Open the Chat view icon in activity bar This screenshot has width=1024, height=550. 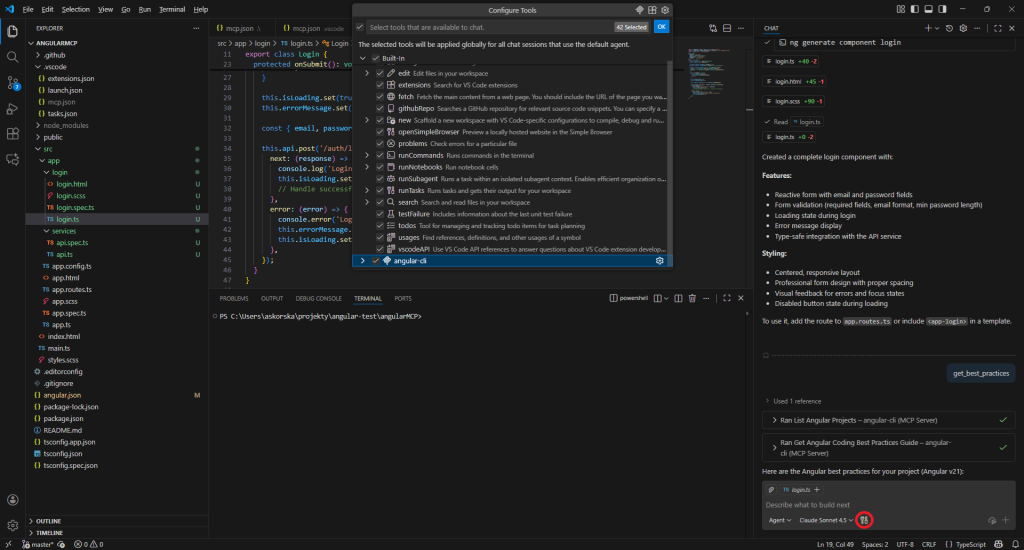point(12,159)
